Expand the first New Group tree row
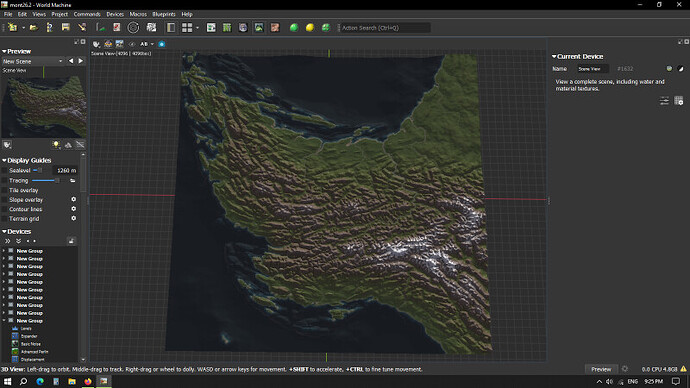The width and height of the screenshot is (690, 388). click(x=4, y=251)
